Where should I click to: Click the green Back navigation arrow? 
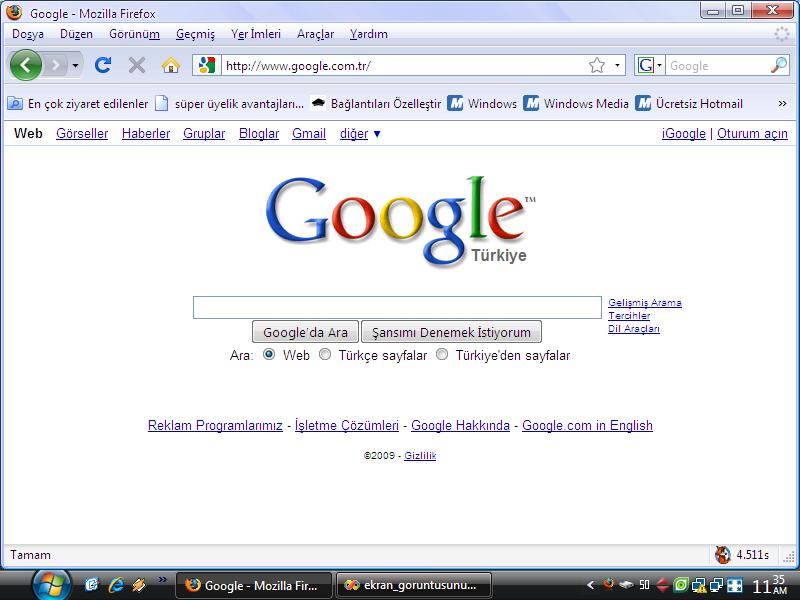[x=26, y=65]
